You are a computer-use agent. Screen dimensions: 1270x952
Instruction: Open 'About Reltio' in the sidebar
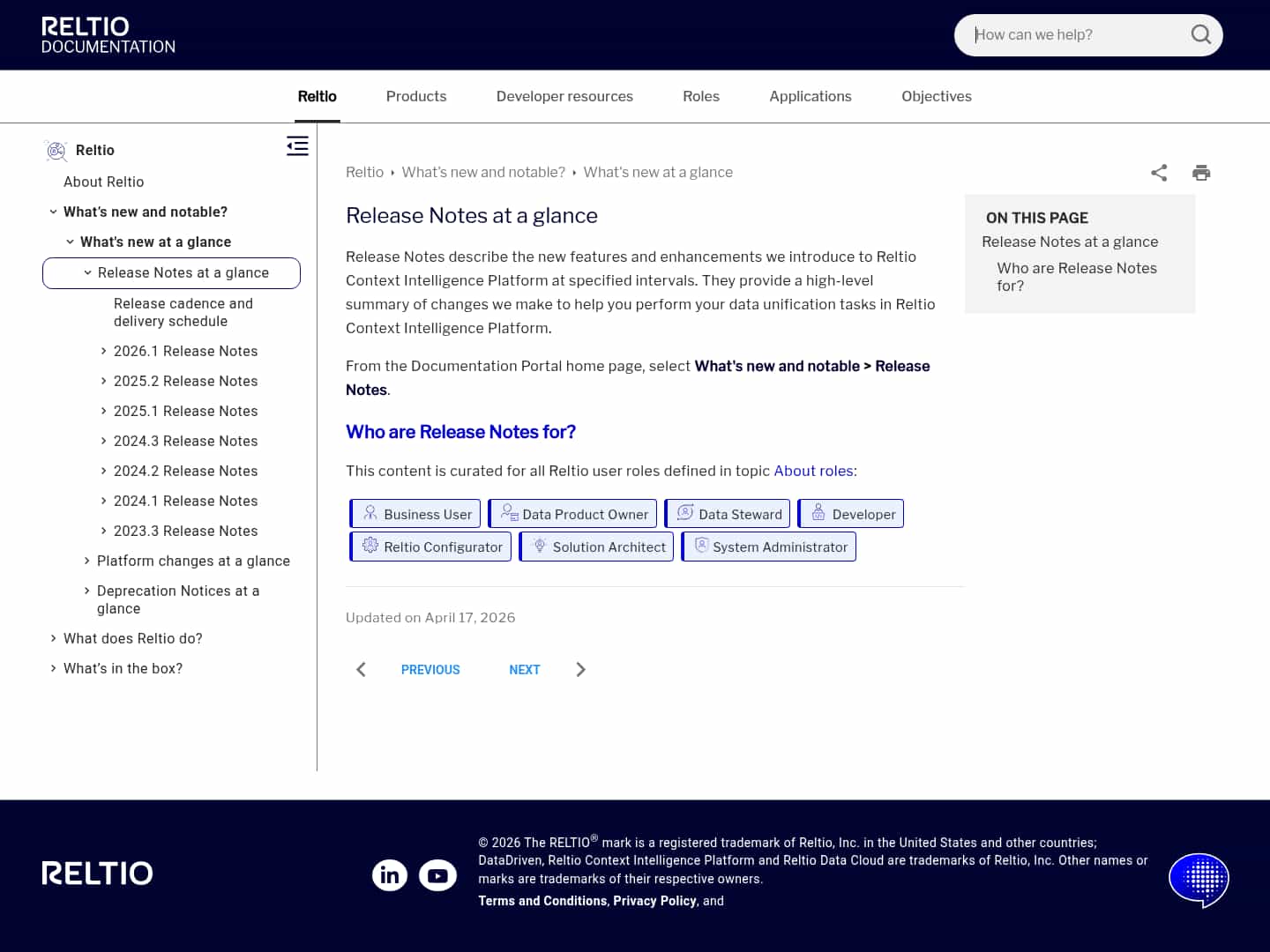[x=103, y=182]
